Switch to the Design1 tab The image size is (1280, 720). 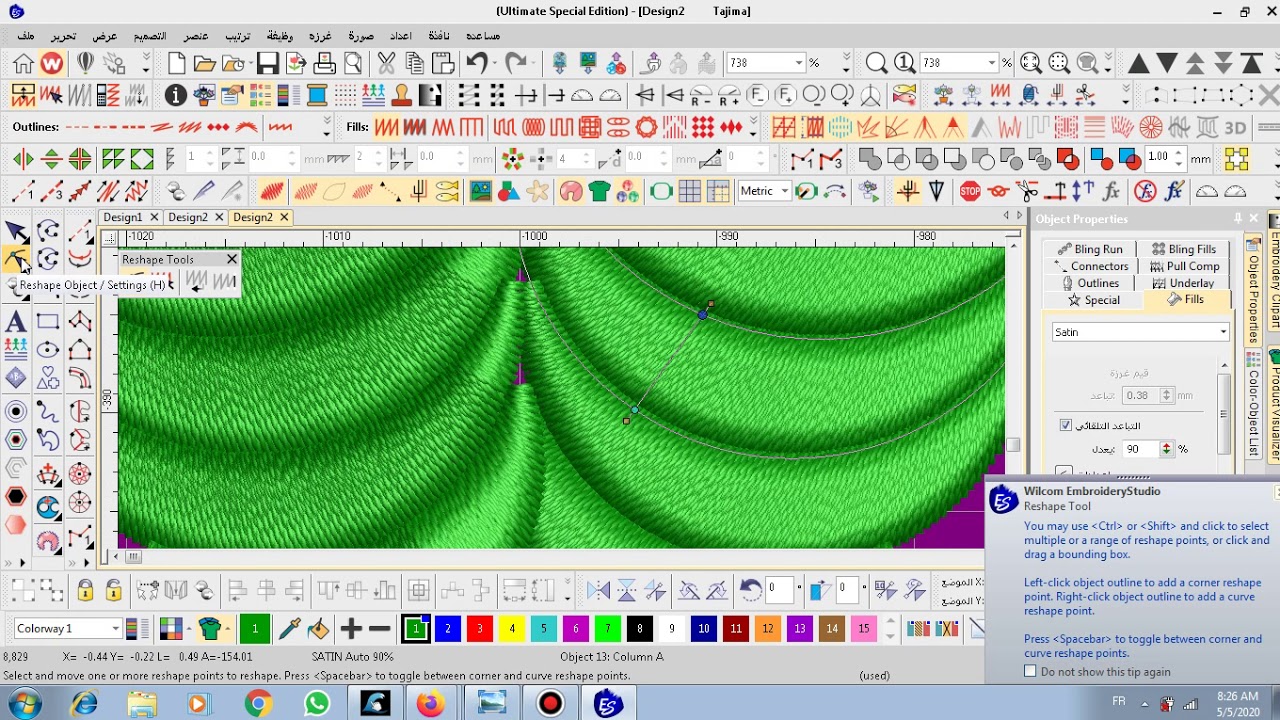(x=123, y=217)
